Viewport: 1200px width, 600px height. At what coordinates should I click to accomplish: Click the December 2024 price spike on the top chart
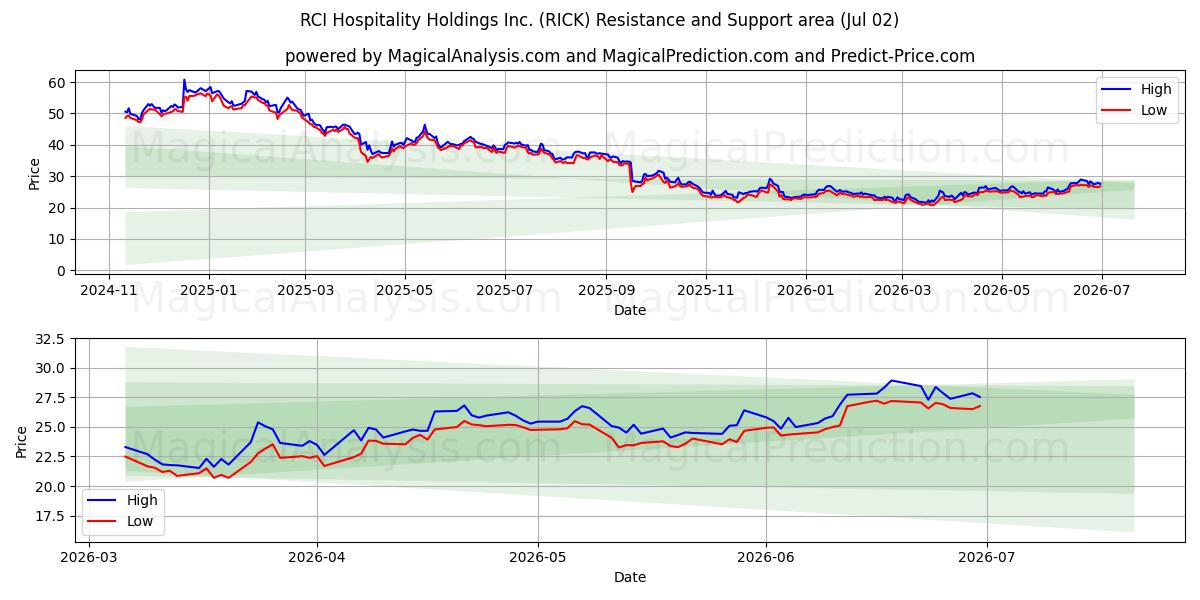tap(184, 80)
